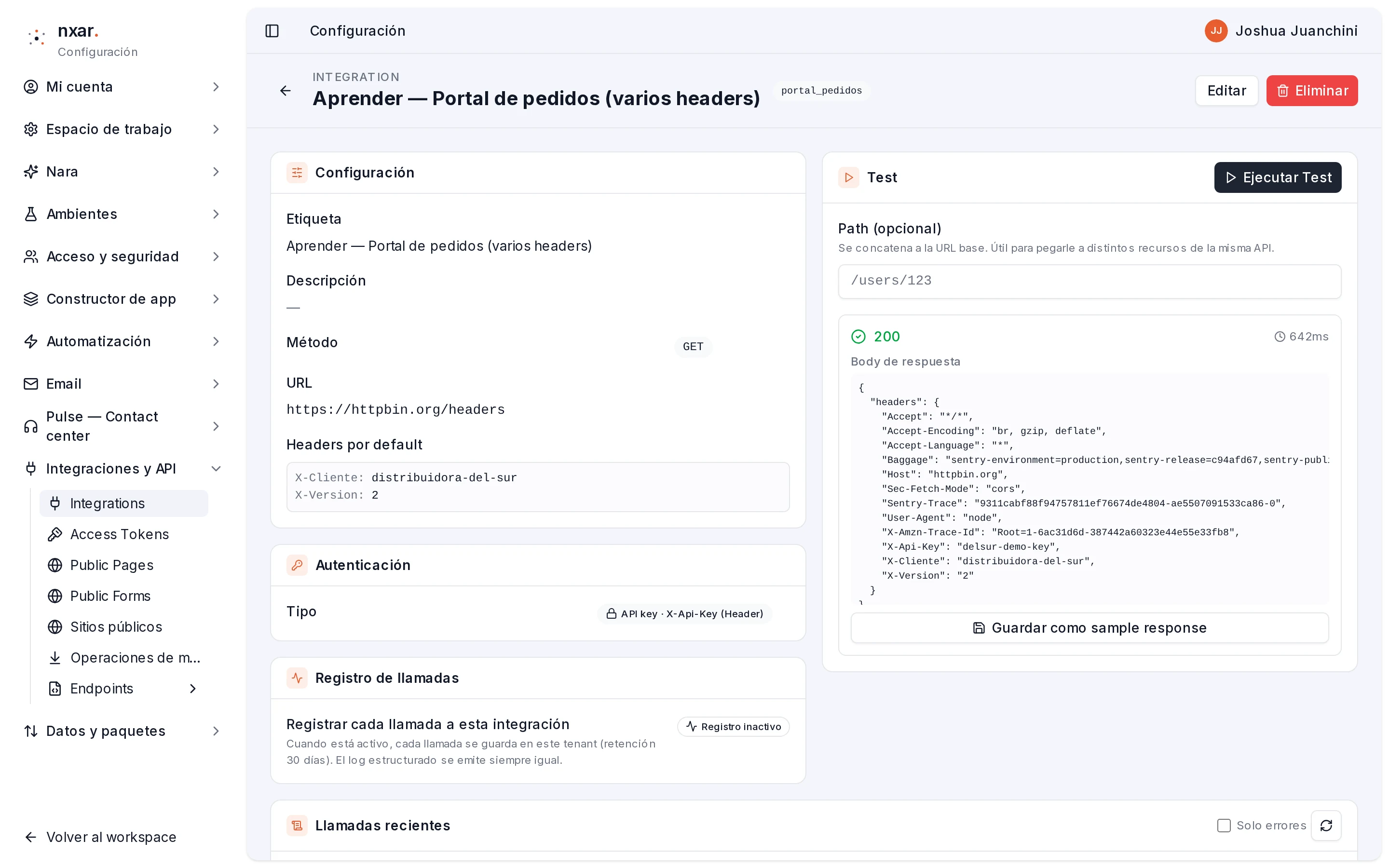Screen dimensions: 1389x868
Task: Click the https://httpbin.org/headers URL text
Action: [x=395, y=410]
